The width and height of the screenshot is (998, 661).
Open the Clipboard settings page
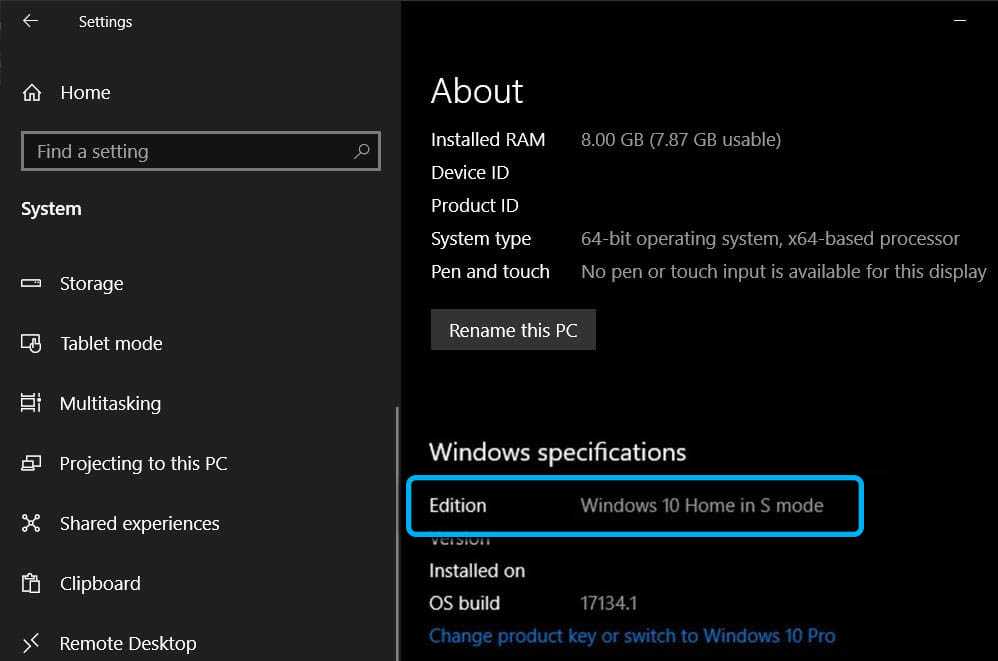coord(99,584)
